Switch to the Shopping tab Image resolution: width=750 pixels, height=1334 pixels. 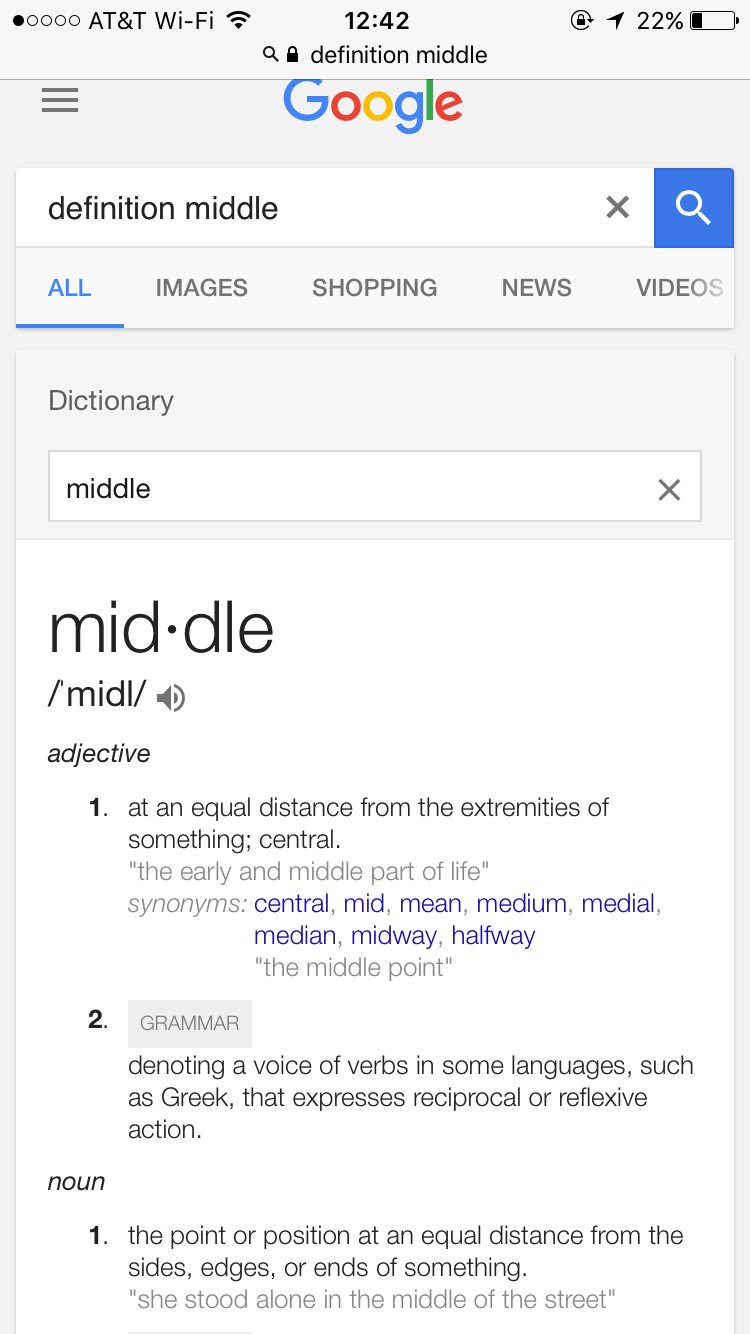click(374, 288)
